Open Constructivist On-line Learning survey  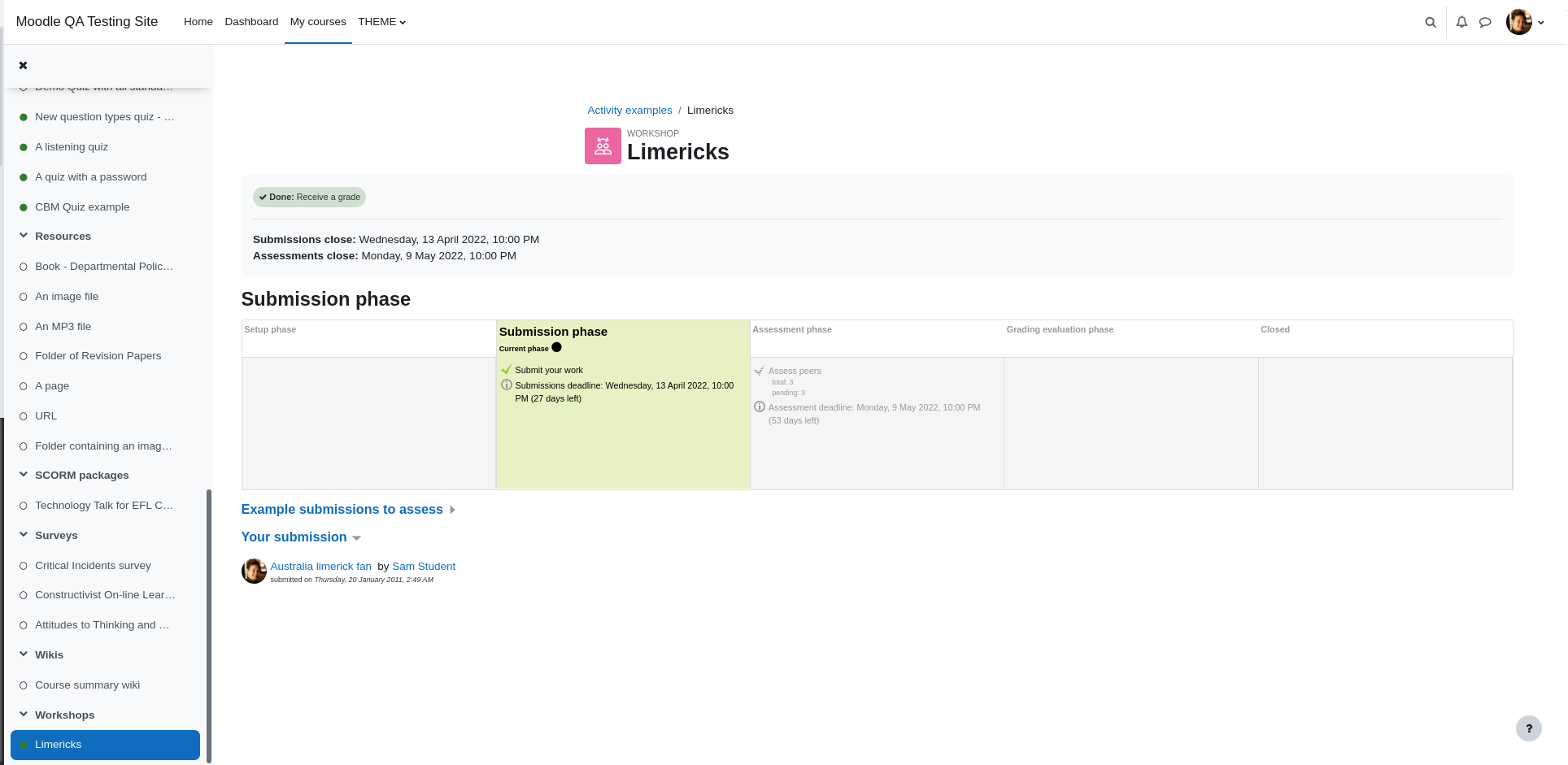click(105, 595)
